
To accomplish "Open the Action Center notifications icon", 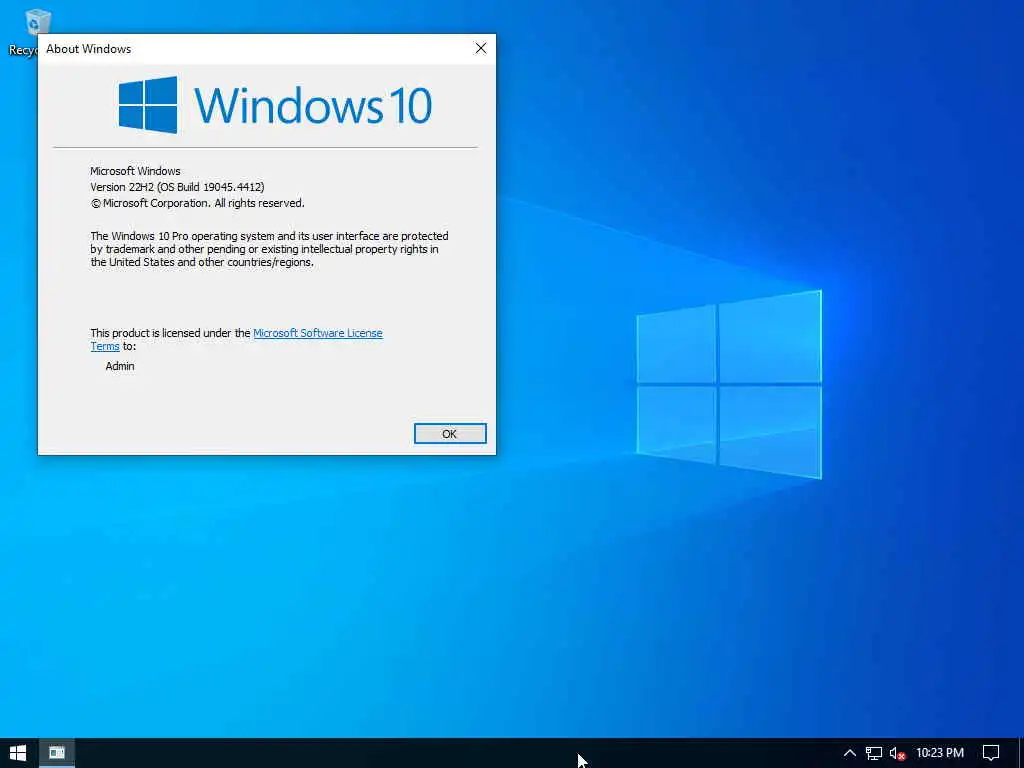I will click(x=991, y=753).
